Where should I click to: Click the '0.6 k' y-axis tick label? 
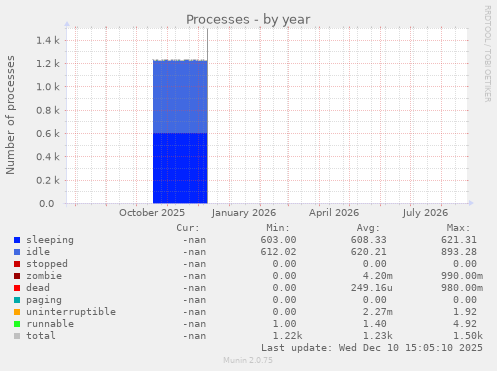click(48, 134)
